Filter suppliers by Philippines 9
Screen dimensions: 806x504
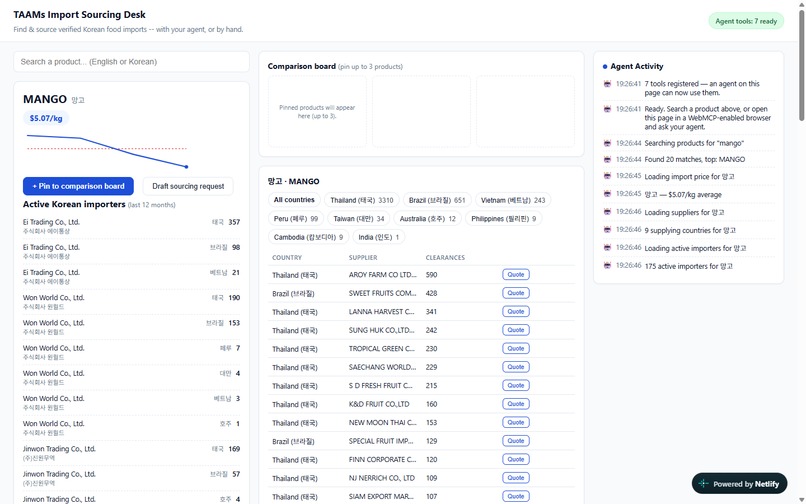(x=504, y=219)
